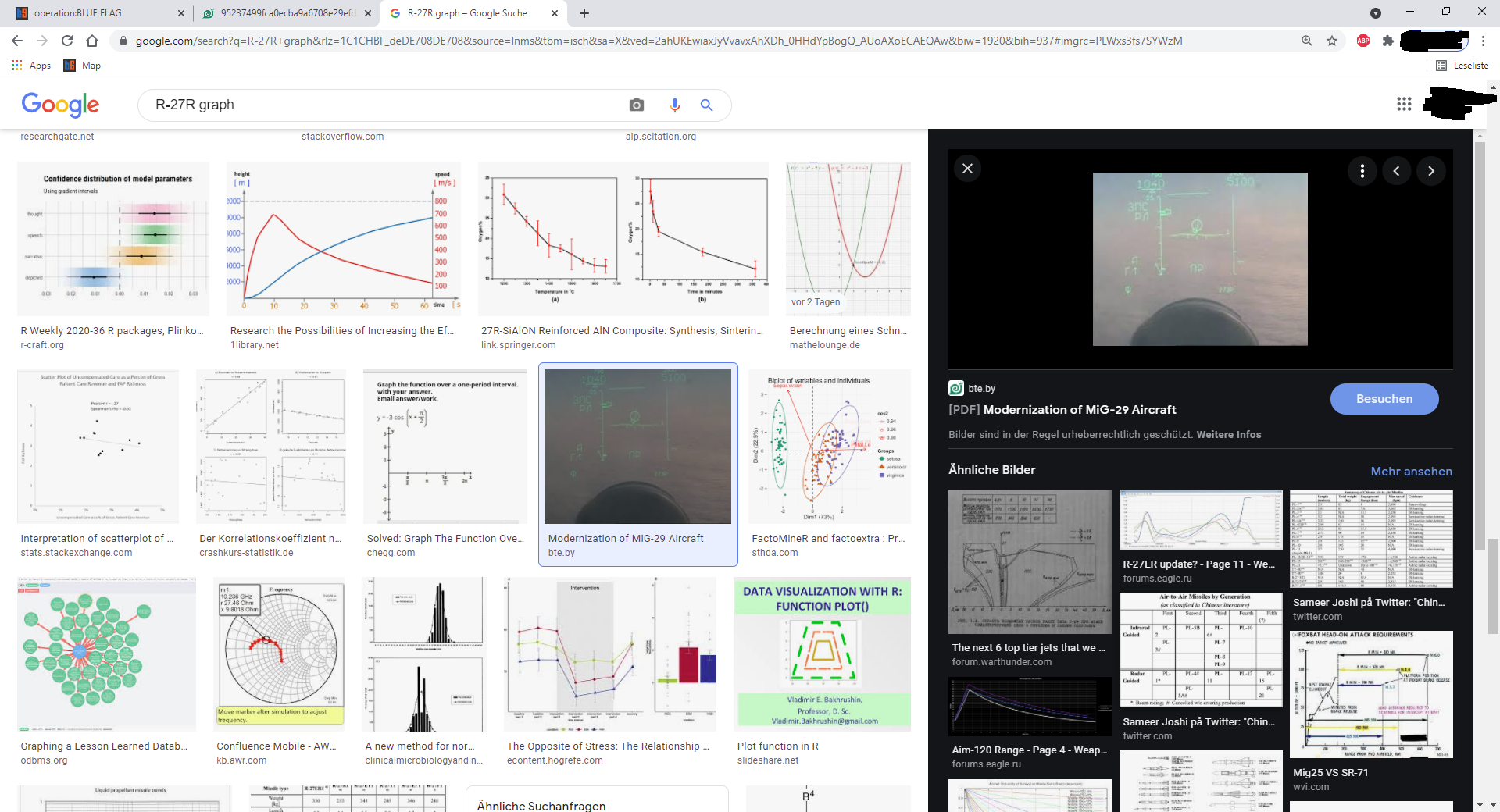The height and width of the screenshot is (812, 1500).
Task: Click the Google logo
Action: (60, 105)
